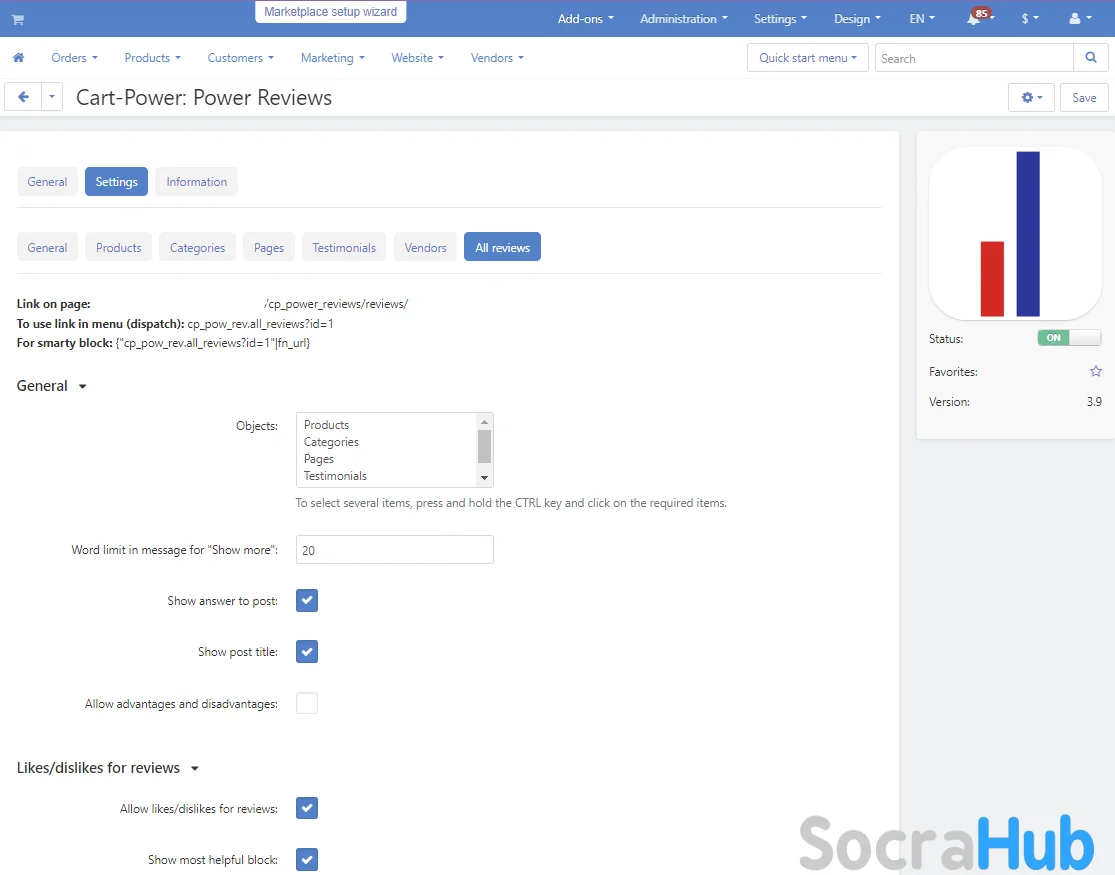This screenshot has width=1115, height=875.
Task: Open the Website menu
Action: 417,58
